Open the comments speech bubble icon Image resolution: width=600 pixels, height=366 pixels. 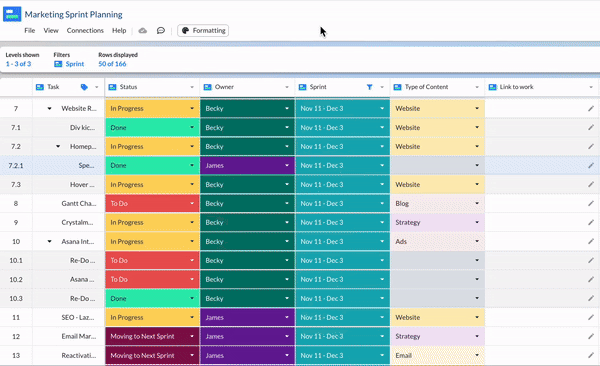pos(161,31)
